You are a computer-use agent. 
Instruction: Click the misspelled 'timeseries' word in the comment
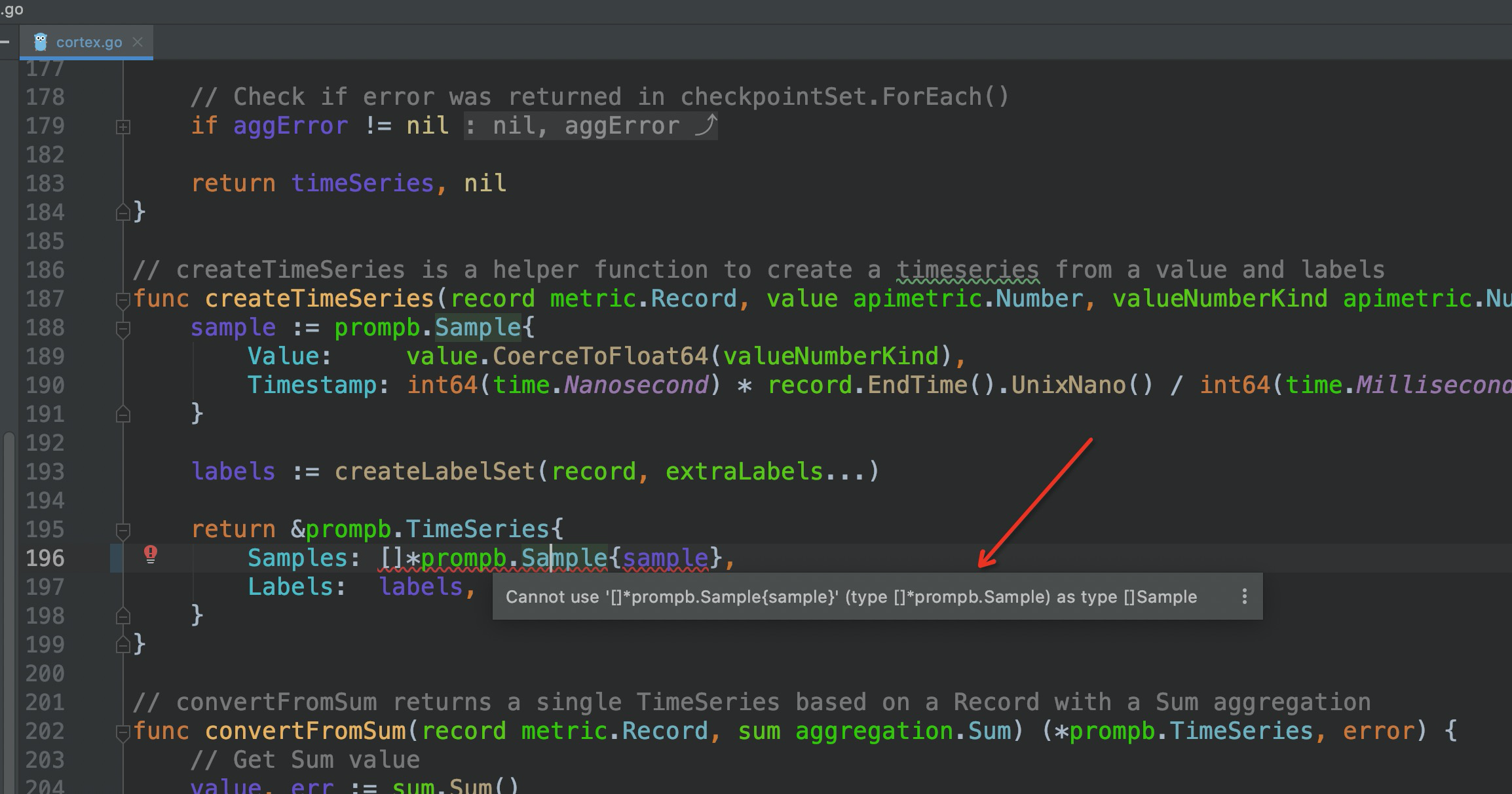coord(968,269)
